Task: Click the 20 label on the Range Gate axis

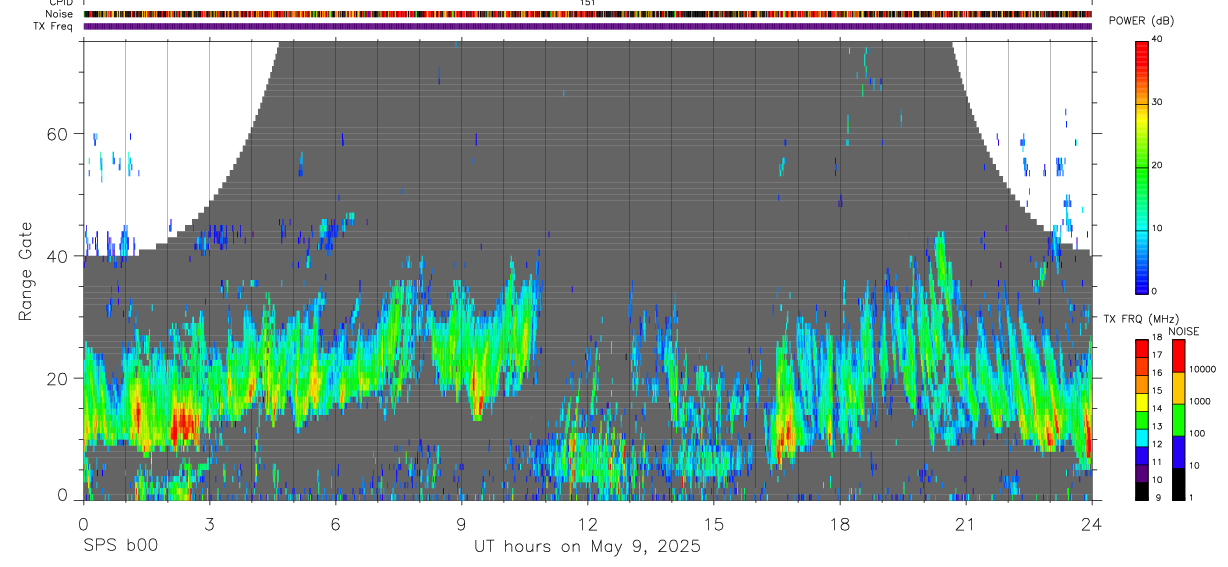Action: click(x=58, y=378)
